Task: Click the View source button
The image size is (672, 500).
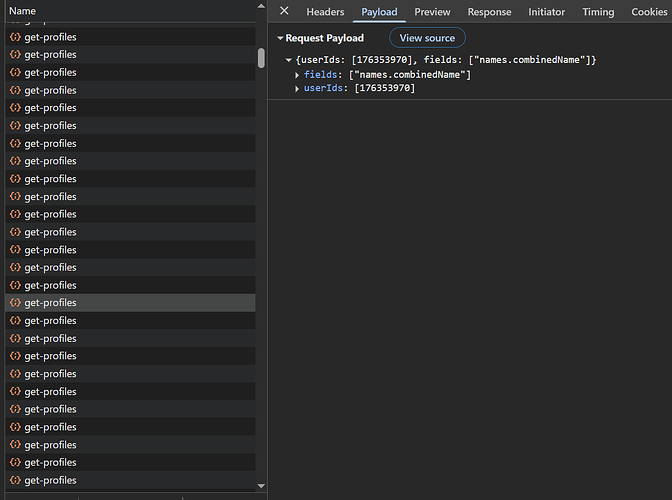Action: (427, 38)
